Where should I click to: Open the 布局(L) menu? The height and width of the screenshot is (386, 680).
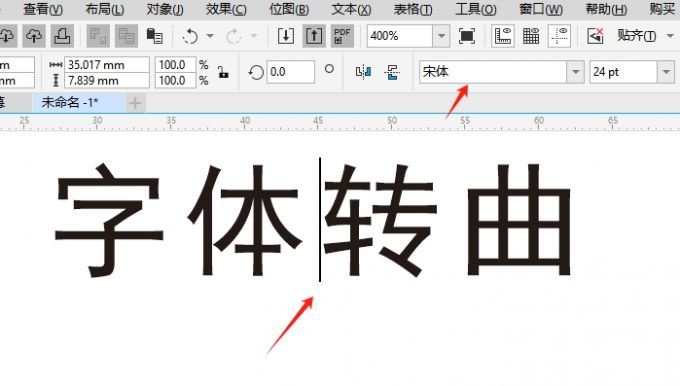105,9
